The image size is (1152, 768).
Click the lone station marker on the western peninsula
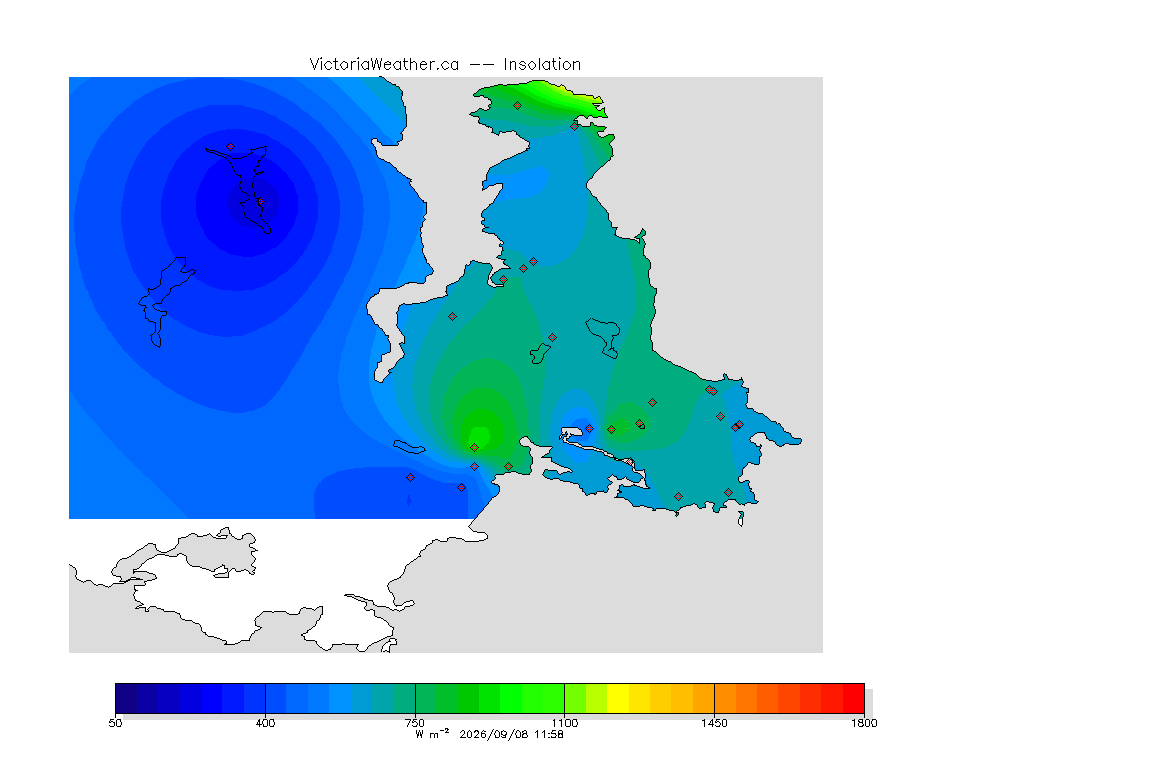point(453,317)
